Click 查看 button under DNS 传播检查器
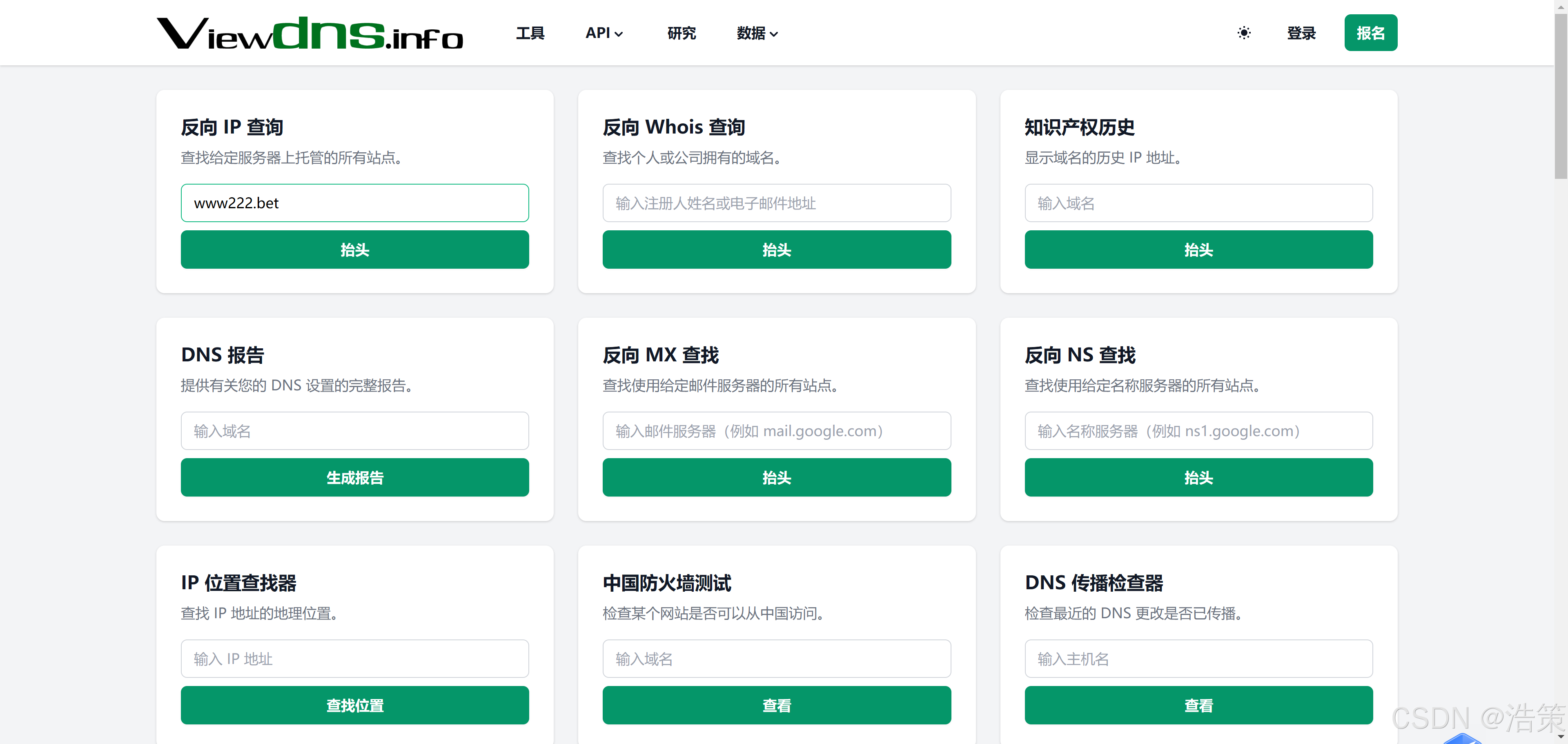 pyautogui.click(x=1198, y=705)
